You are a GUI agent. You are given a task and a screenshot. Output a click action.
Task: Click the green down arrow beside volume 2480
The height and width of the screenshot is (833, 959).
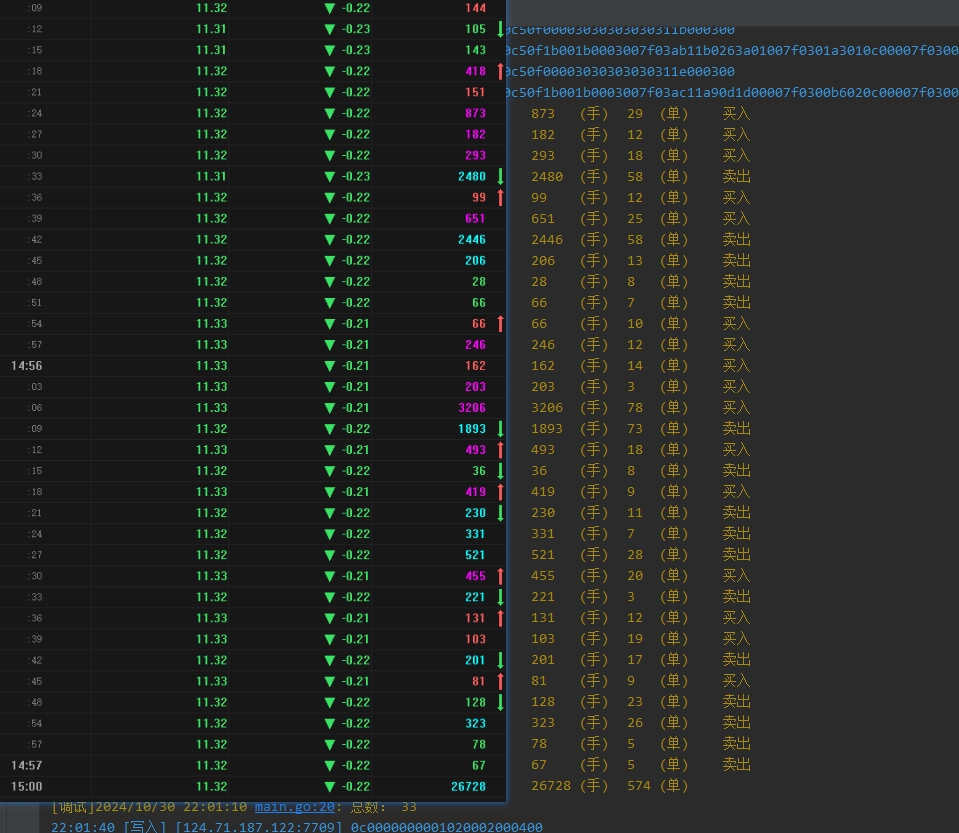pyautogui.click(x=500, y=176)
